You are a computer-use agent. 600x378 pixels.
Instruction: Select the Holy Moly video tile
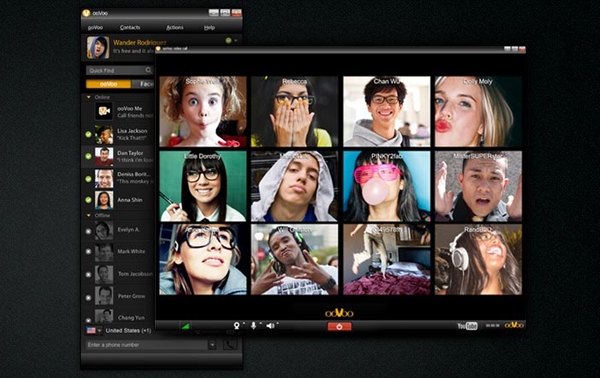[478, 111]
